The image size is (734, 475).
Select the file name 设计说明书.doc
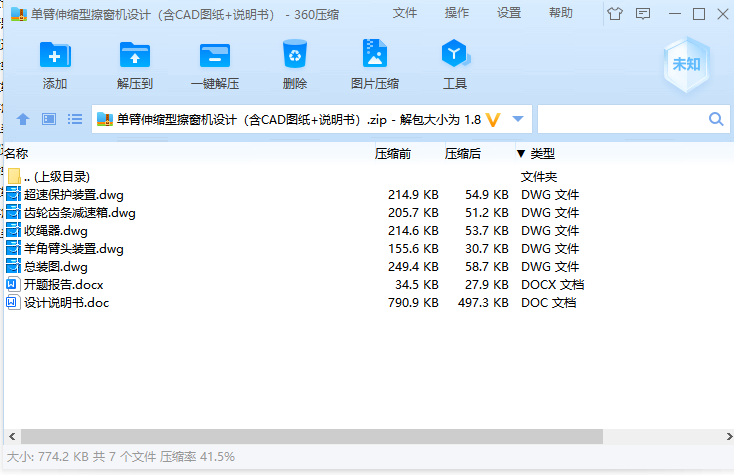(x=66, y=303)
